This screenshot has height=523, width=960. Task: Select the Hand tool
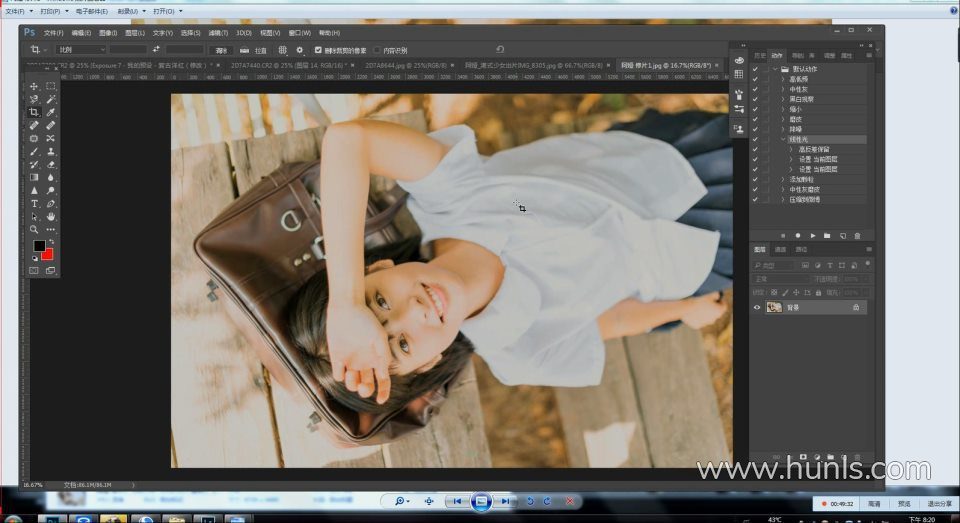pyautogui.click(x=51, y=217)
